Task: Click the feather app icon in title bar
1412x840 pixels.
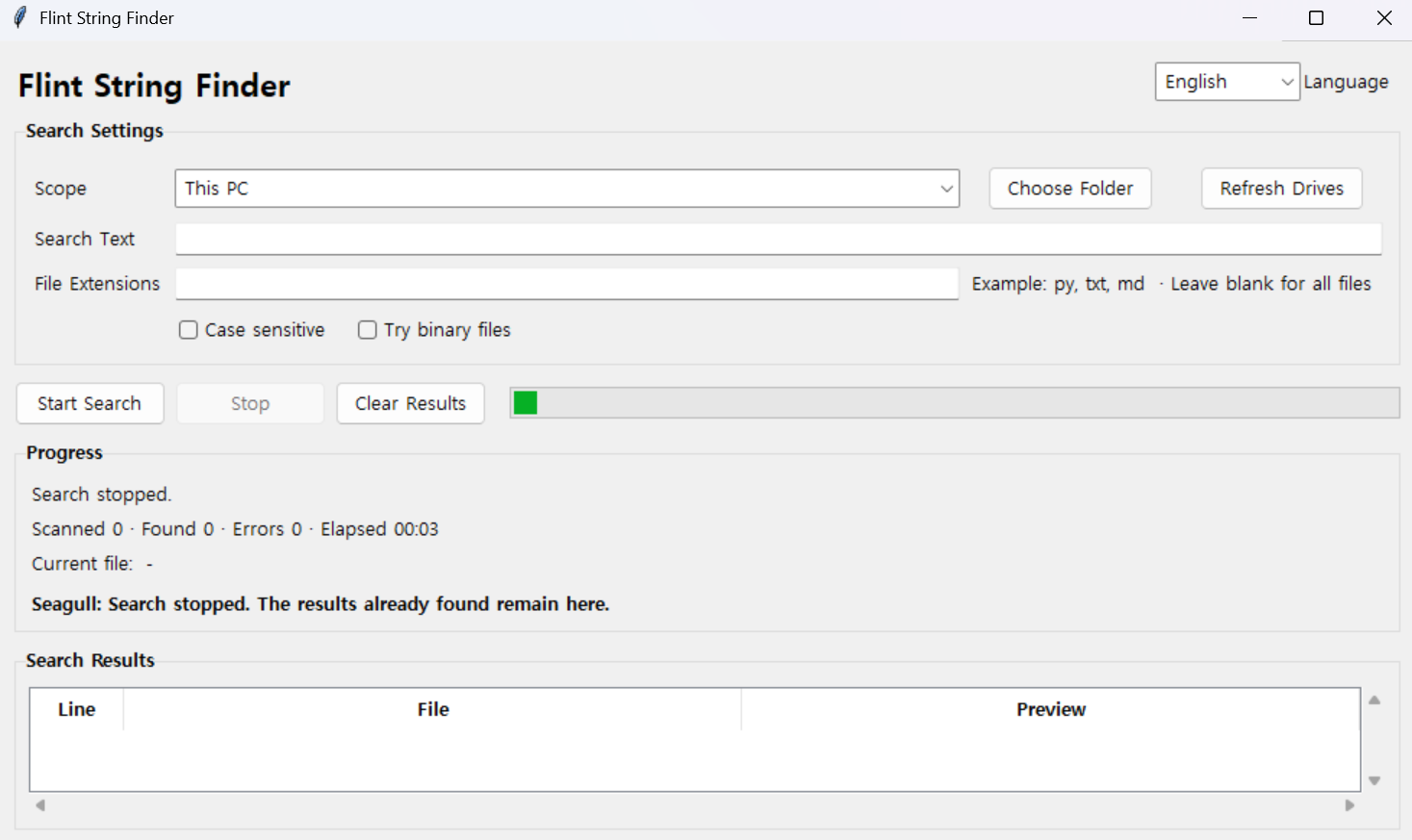Action: coord(19,18)
